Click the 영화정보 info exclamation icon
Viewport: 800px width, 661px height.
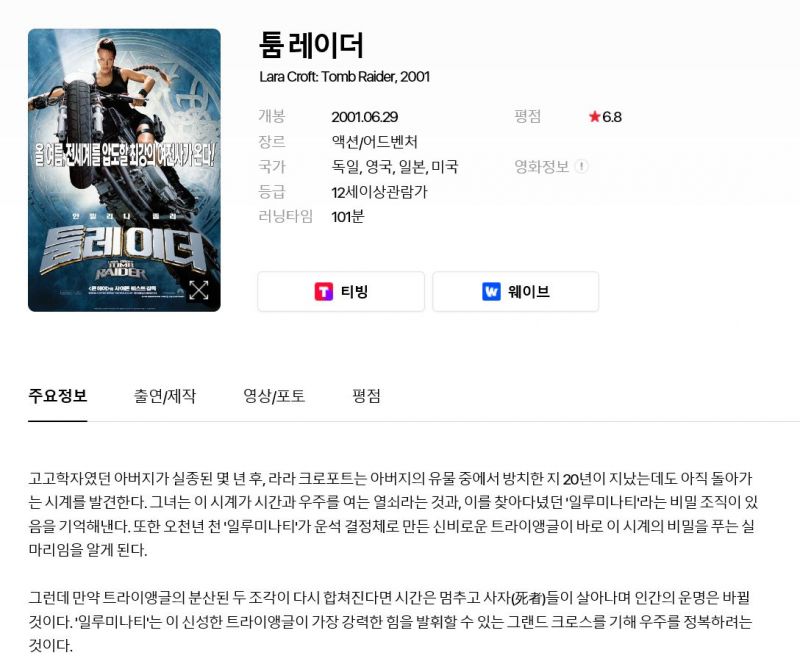tap(581, 166)
